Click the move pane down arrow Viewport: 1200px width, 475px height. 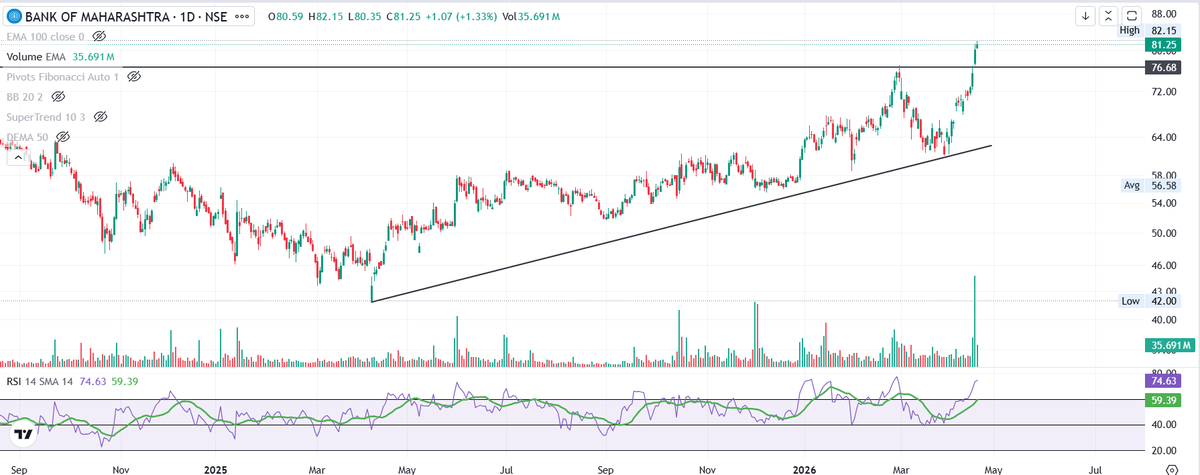[x=1086, y=16]
